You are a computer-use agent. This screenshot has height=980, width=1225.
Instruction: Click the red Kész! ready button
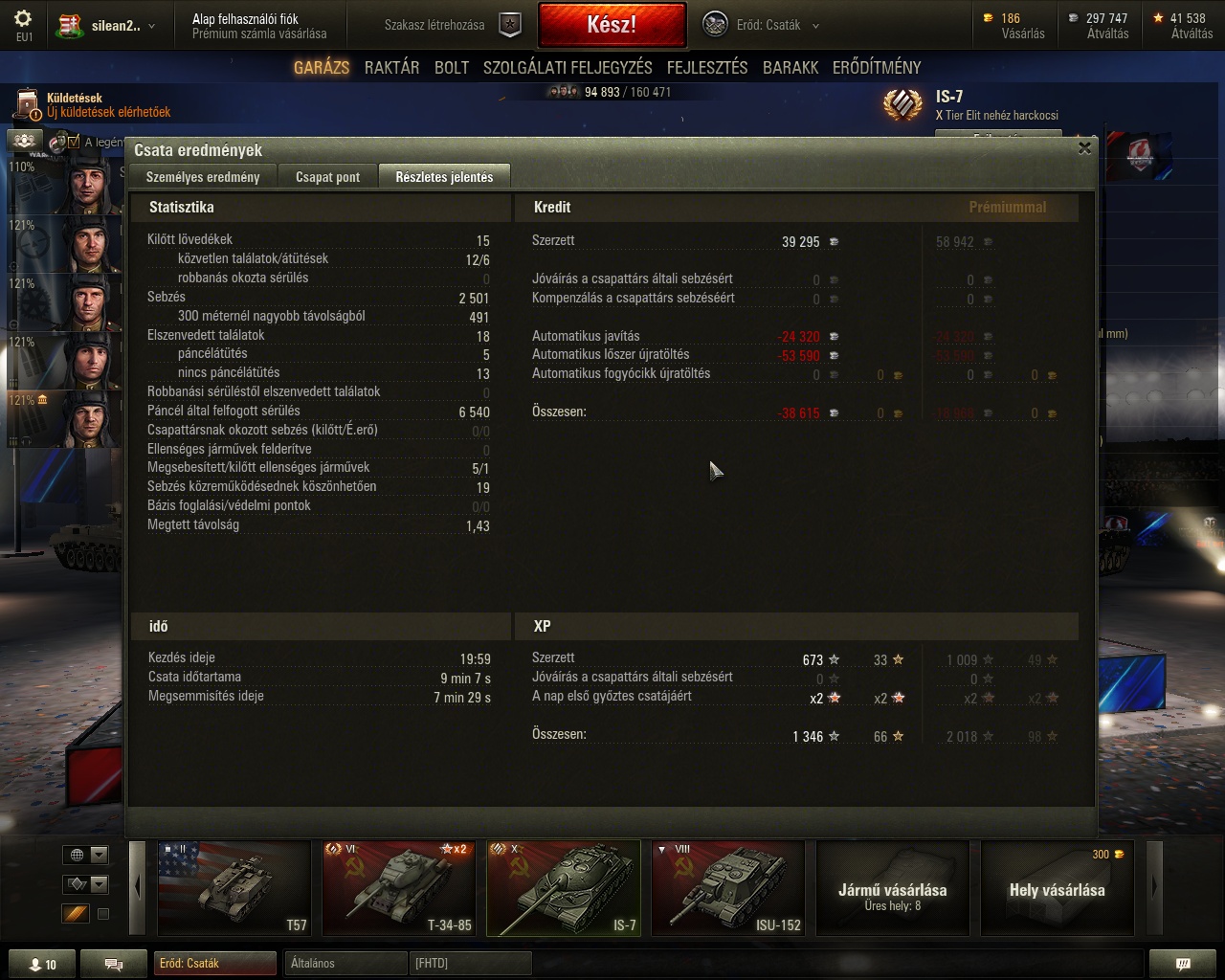click(x=612, y=25)
